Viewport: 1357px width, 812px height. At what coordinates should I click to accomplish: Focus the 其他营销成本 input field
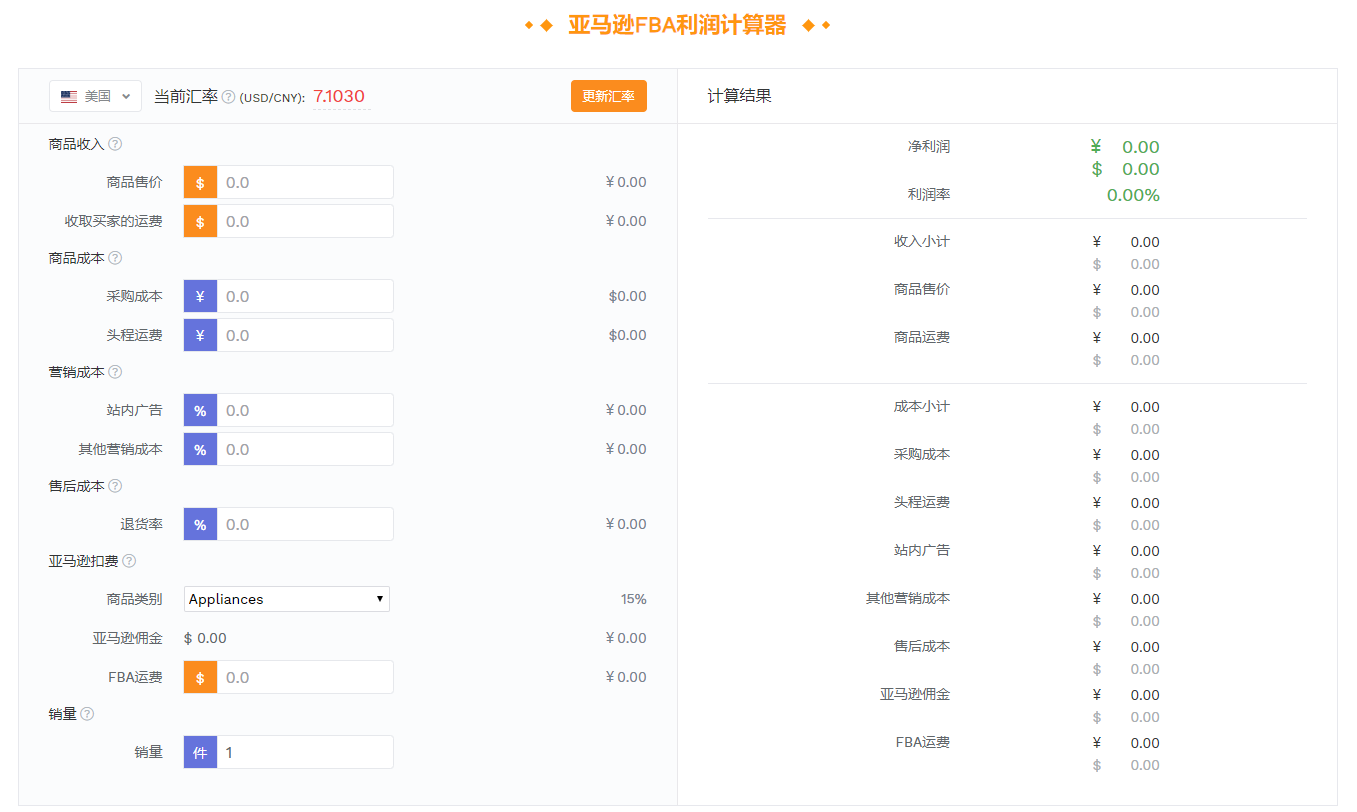pyautogui.click(x=305, y=449)
